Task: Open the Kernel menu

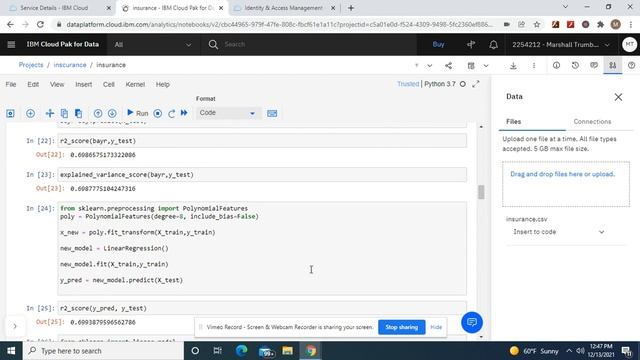Action: click(x=135, y=84)
